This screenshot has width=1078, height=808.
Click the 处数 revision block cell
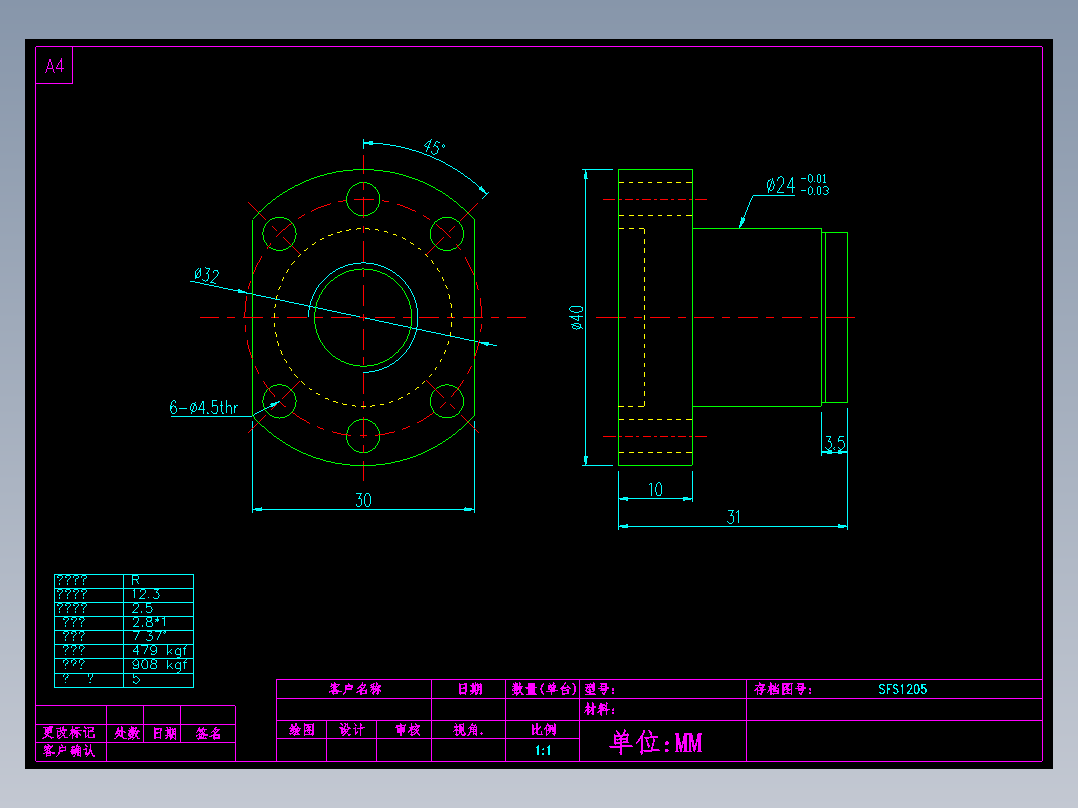(126, 734)
